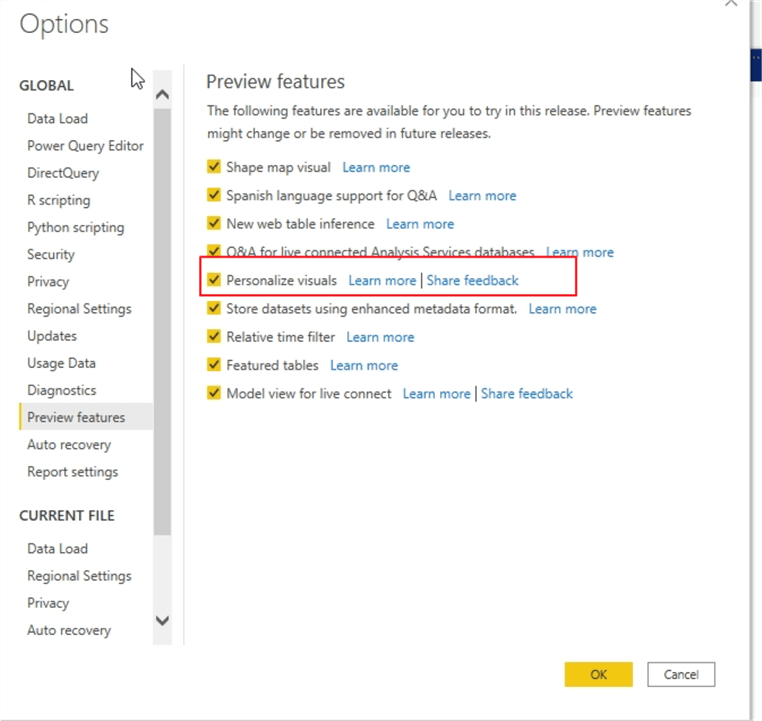
Task: Open Learn more for Shape map visual
Action: point(376,168)
